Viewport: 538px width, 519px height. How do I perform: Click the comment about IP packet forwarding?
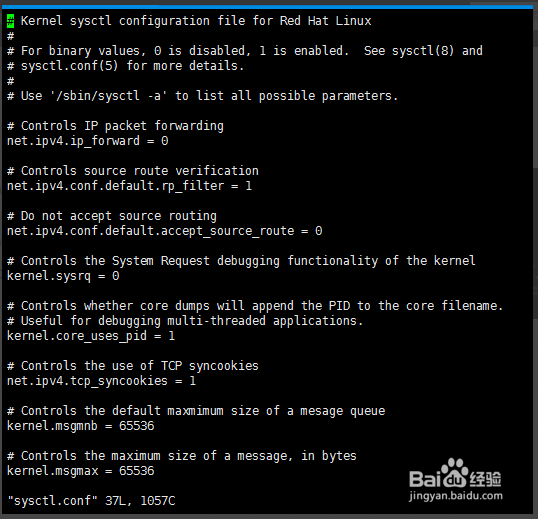click(x=115, y=126)
